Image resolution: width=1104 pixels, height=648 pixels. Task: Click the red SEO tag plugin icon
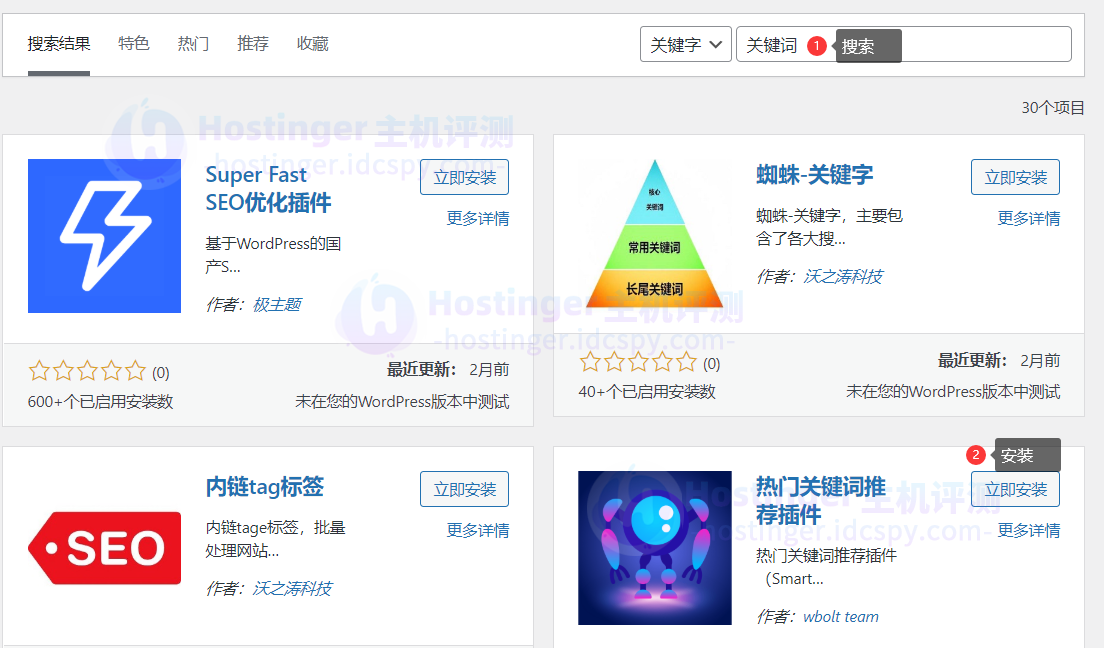(x=104, y=548)
